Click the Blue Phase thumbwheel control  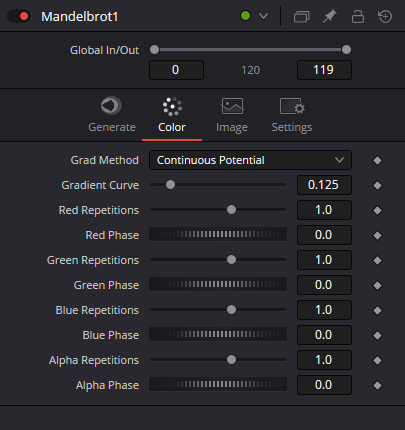(x=218, y=334)
